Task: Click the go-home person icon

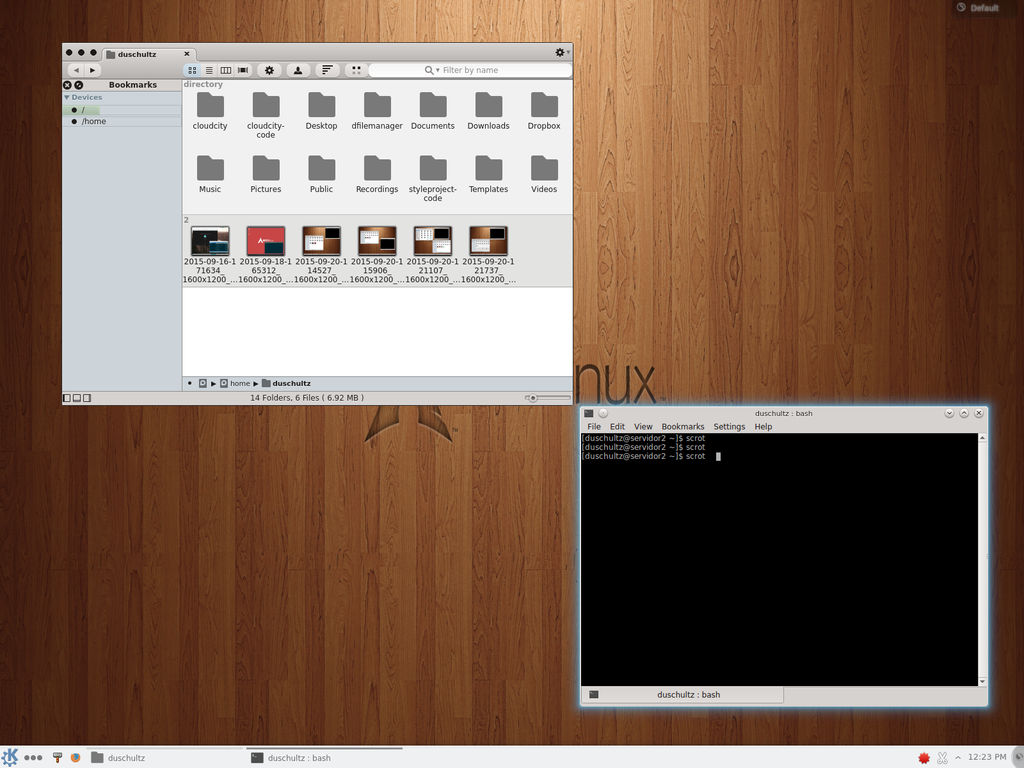Action: click(x=298, y=70)
